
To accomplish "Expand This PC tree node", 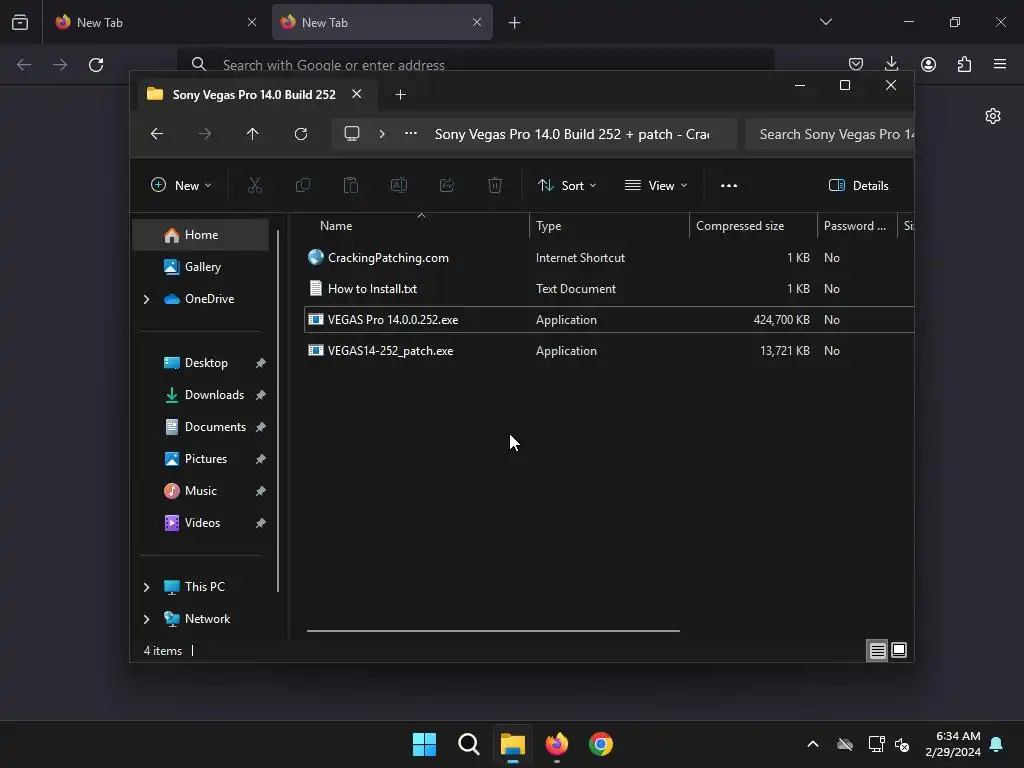I will 146,587.
